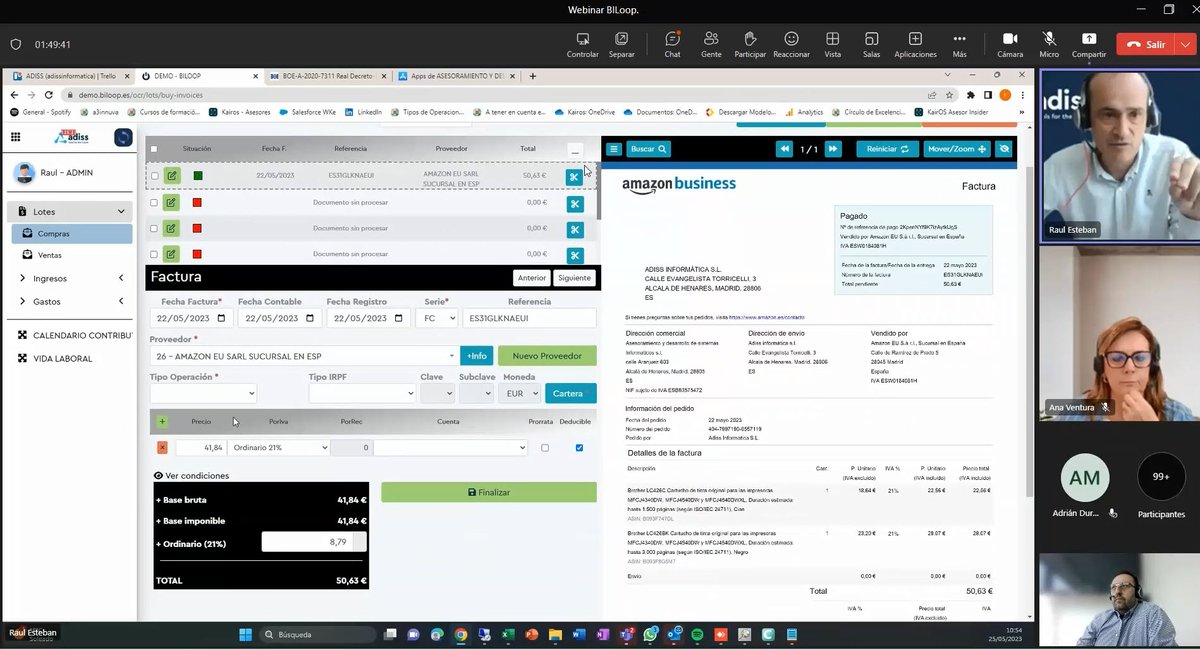Unmute with the Zoom Micro button
1200x650 pixels.
1049,44
